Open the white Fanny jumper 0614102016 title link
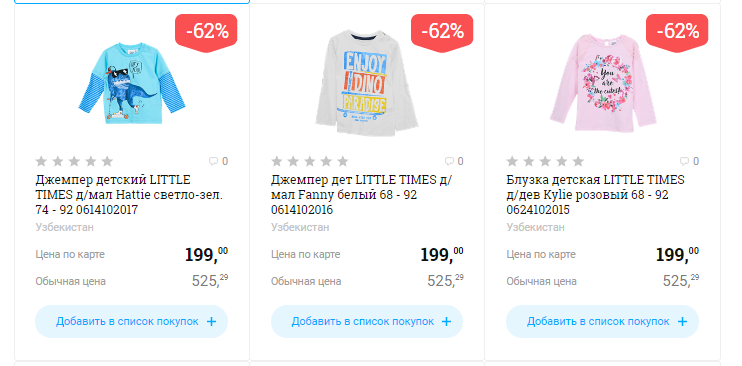Image resolution: width=742 pixels, height=366 pixels. [x=362, y=195]
